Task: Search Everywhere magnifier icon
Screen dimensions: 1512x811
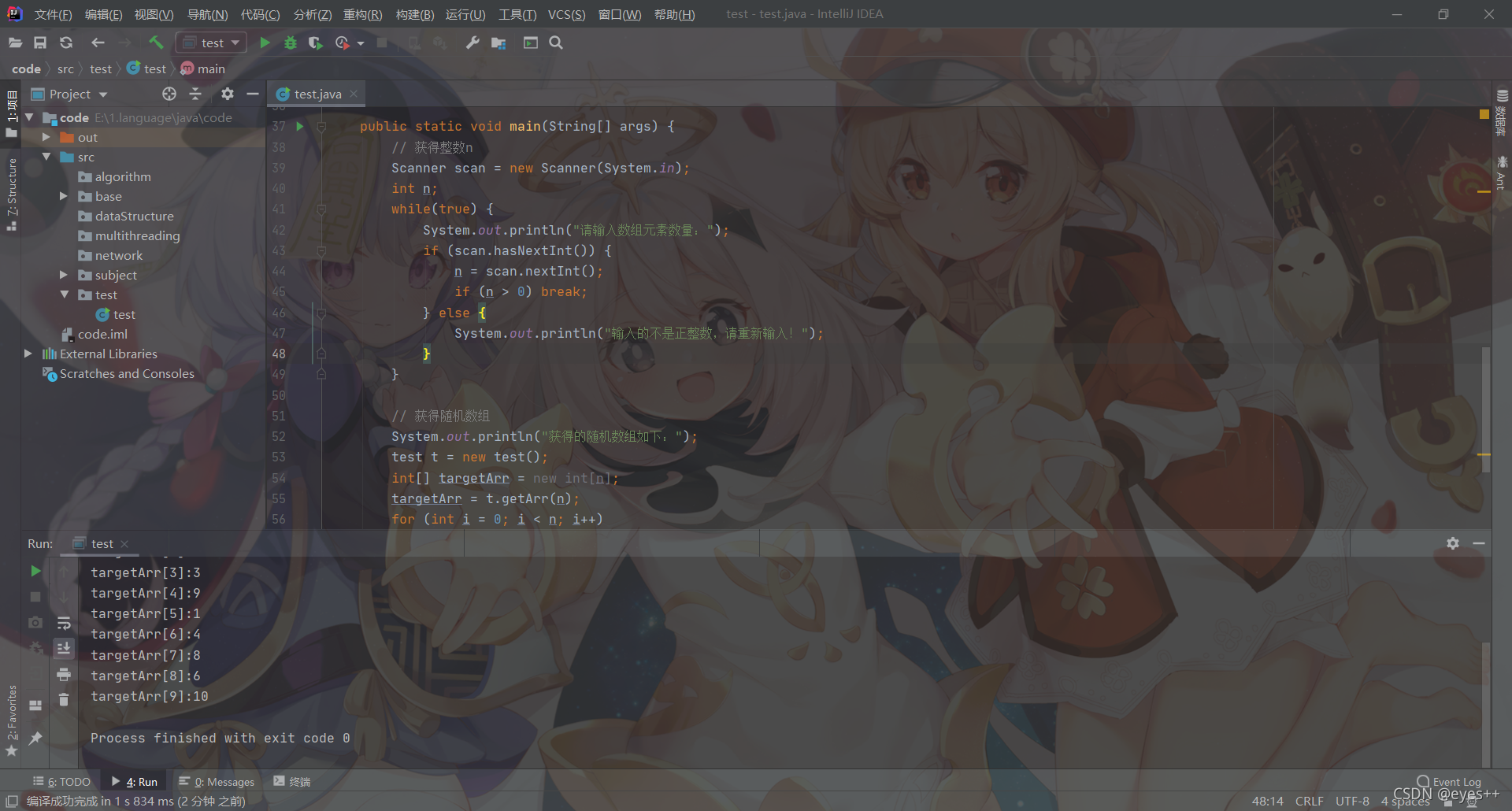Action: (556, 43)
